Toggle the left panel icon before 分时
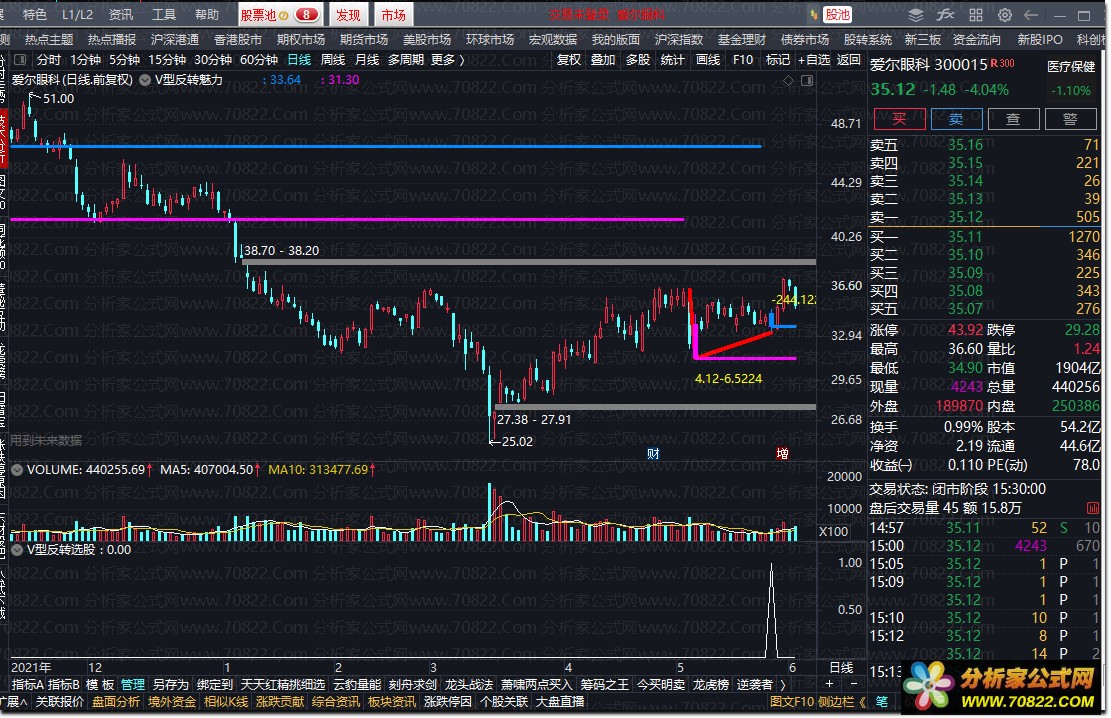1111x718 pixels. coord(20,60)
